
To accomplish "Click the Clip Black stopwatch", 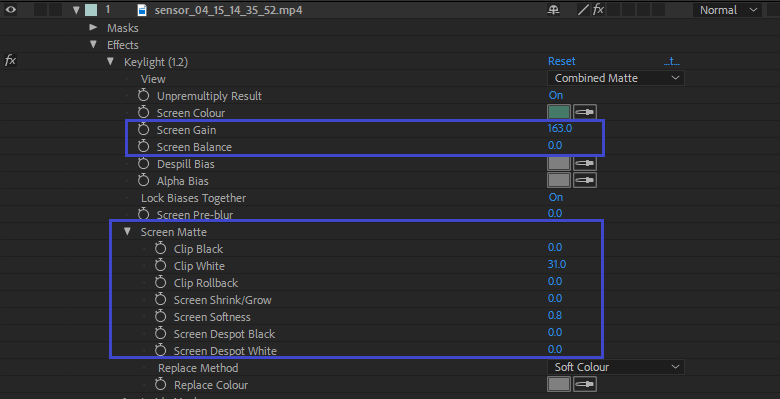I will click(x=160, y=249).
